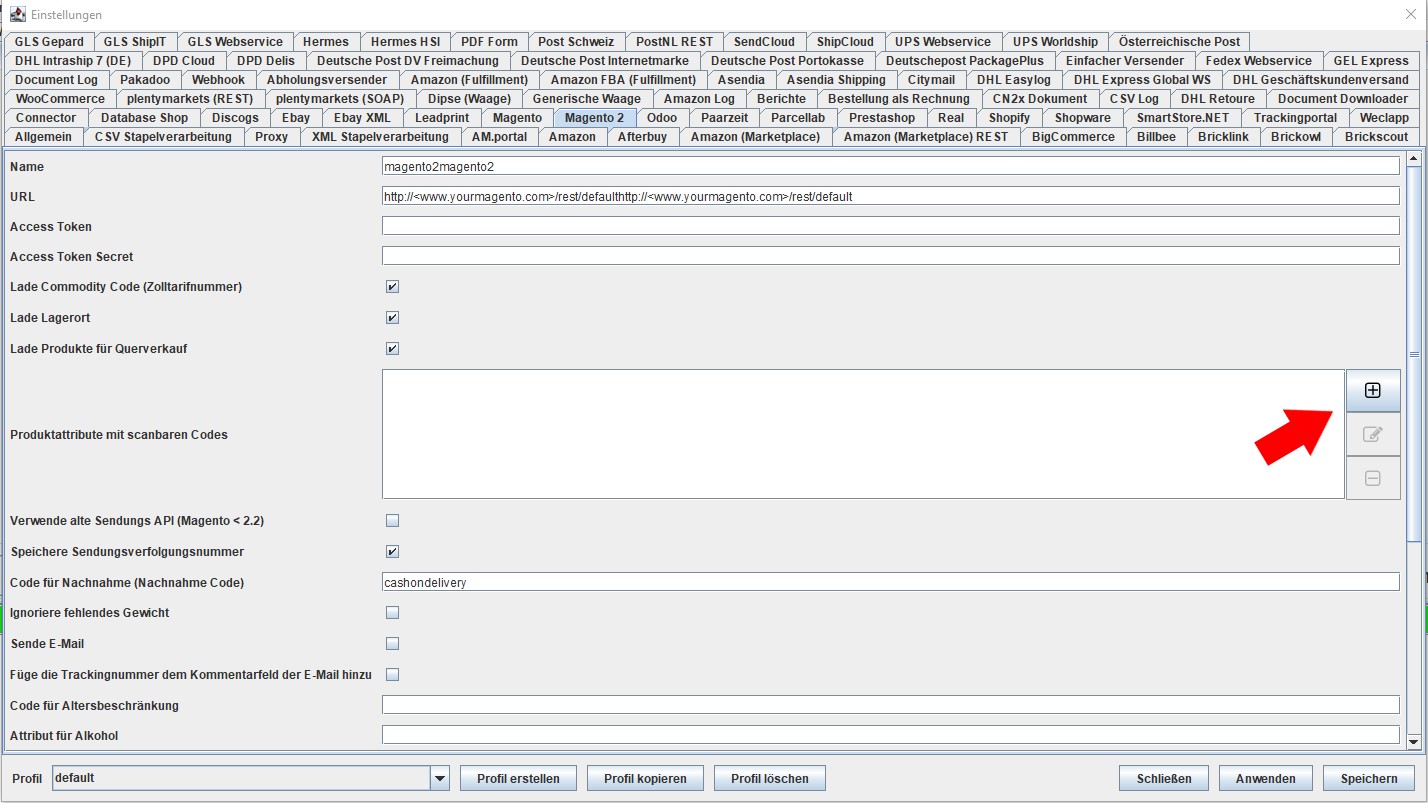Enable Ignoriere fehlendes Gewicht checkbox

coord(392,613)
